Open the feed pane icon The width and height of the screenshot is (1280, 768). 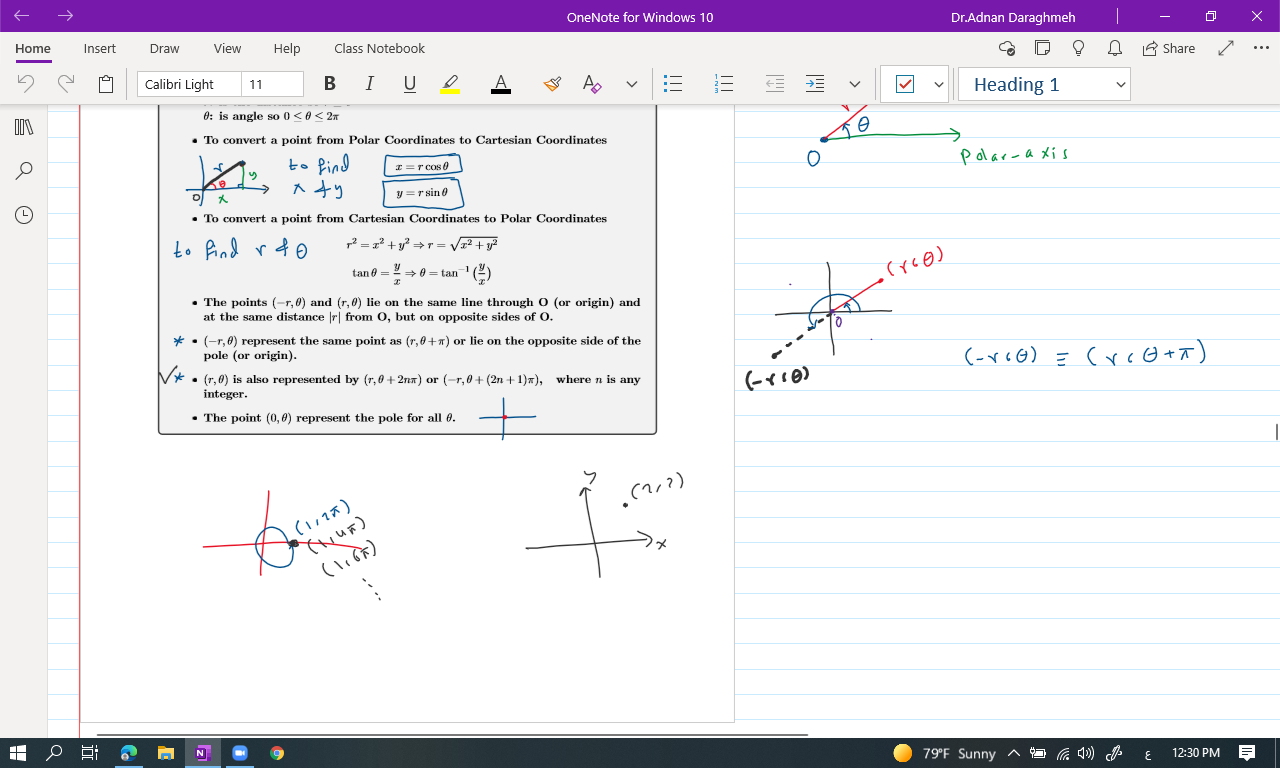(1042, 48)
